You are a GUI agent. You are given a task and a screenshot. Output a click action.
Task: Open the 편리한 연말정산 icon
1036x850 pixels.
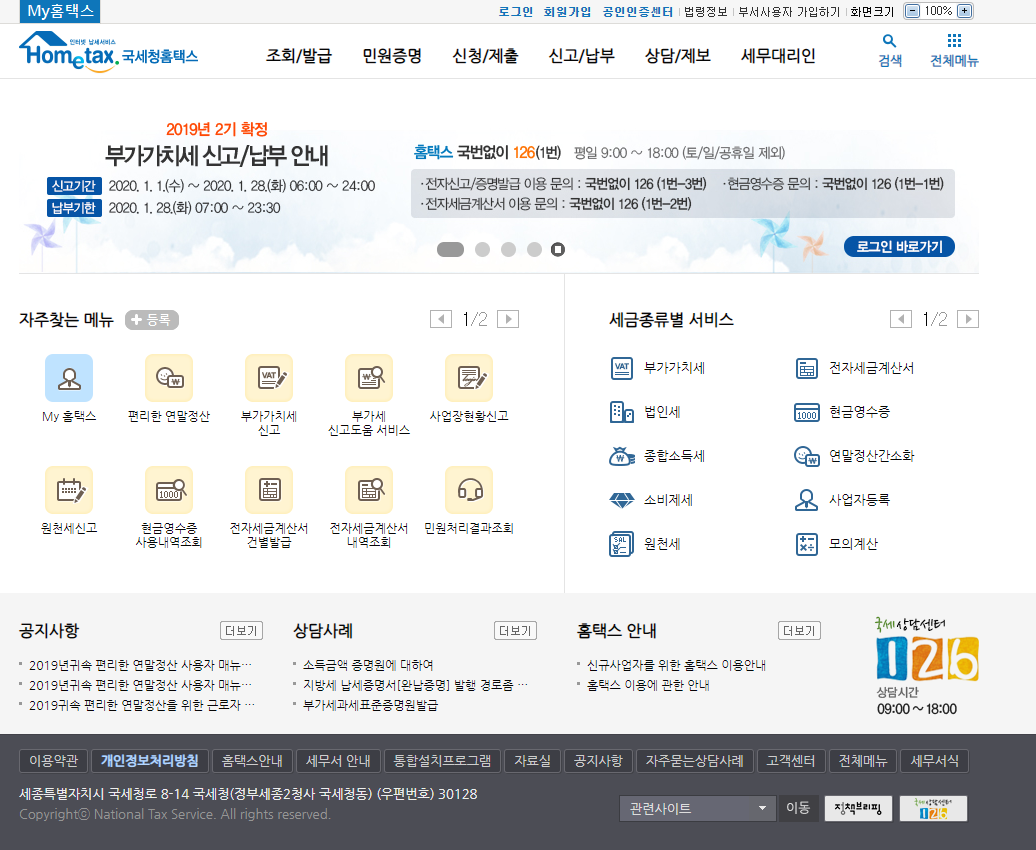point(169,378)
